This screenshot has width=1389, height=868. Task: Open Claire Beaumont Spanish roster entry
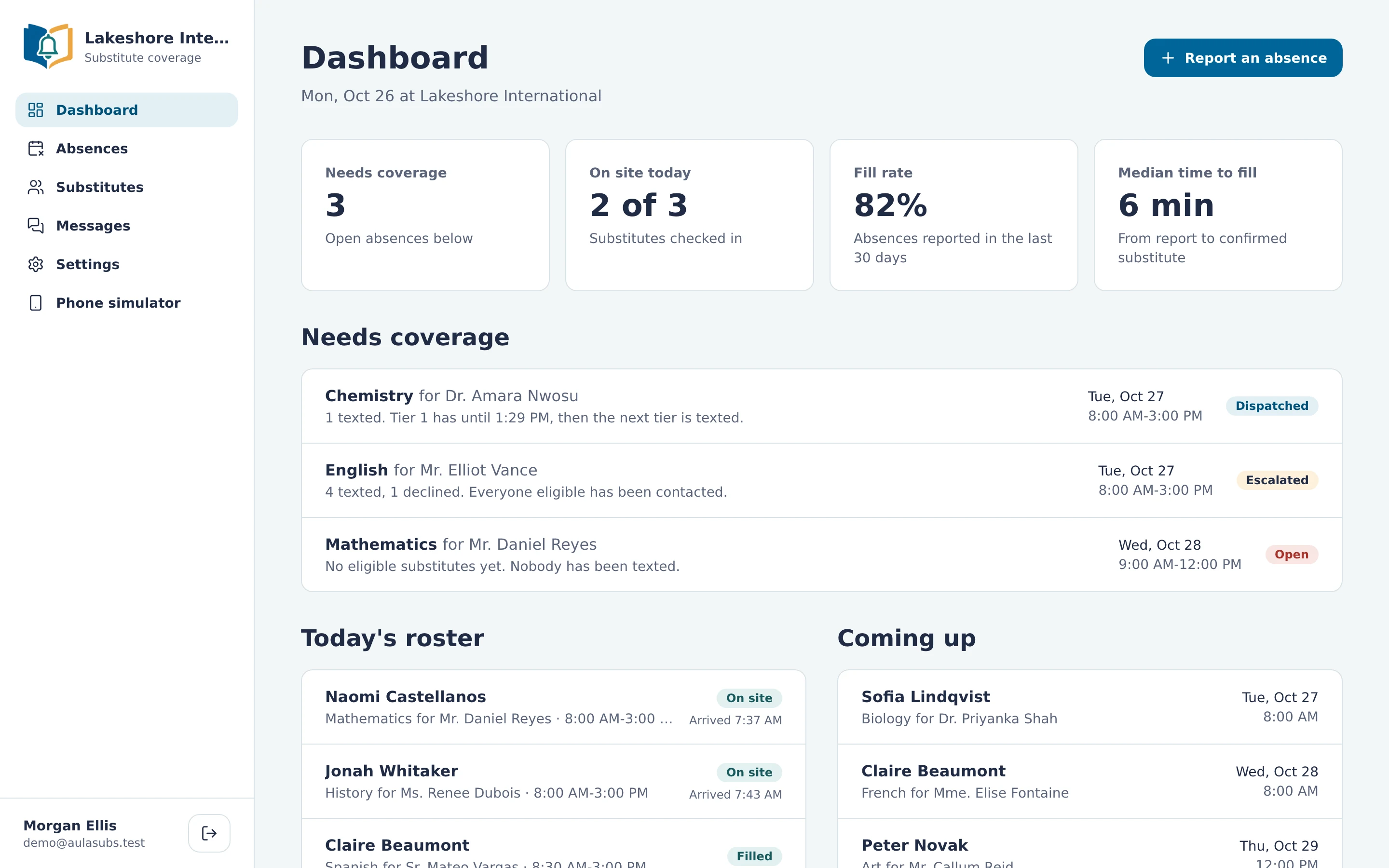[553, 844]
